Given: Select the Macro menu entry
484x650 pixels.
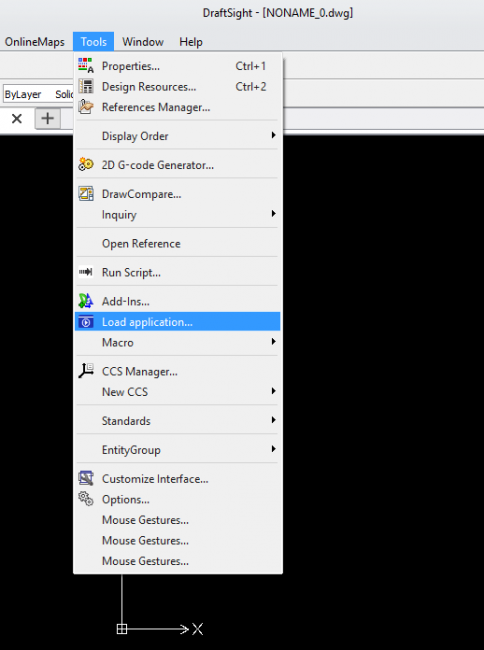Looking at the screenshot, I should coord(177,342).
